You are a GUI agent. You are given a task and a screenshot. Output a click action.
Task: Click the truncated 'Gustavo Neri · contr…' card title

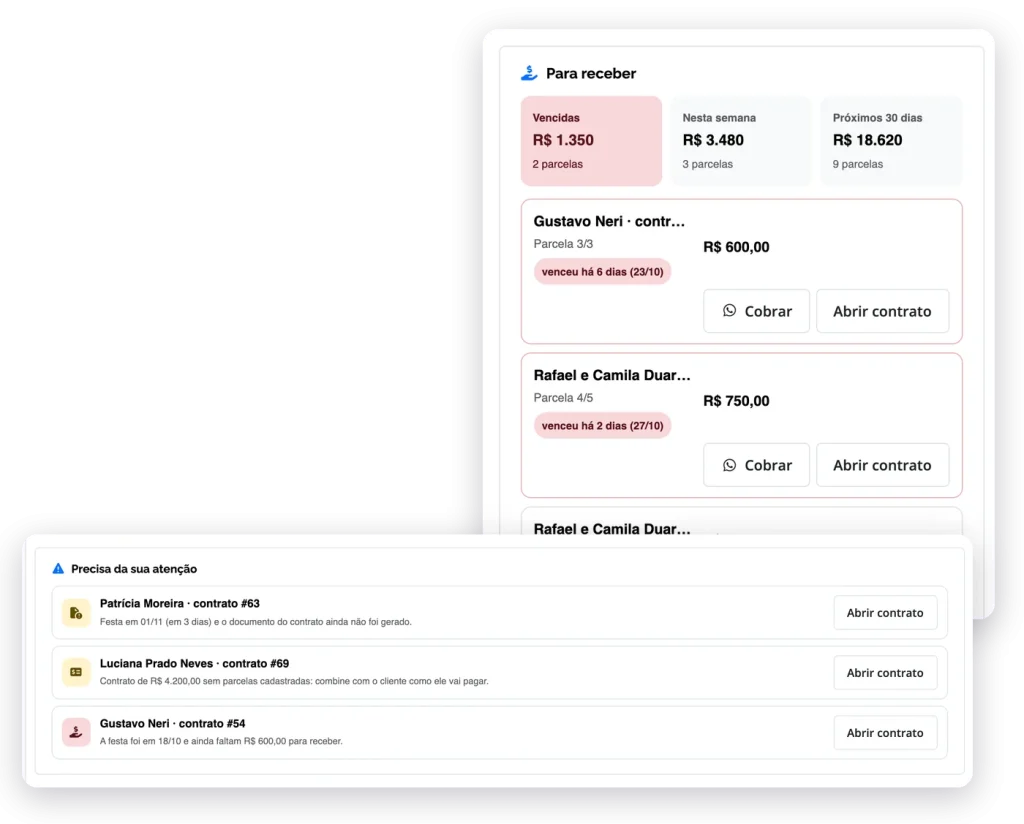(609, 221)
